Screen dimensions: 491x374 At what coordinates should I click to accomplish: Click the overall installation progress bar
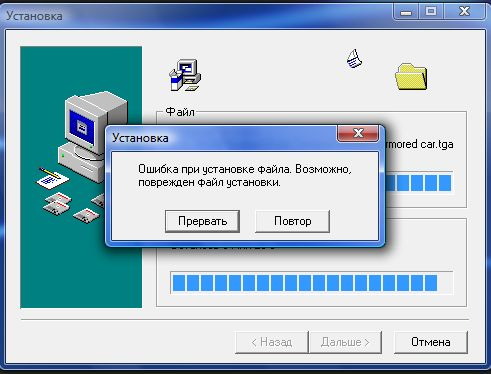click(311, 283)
